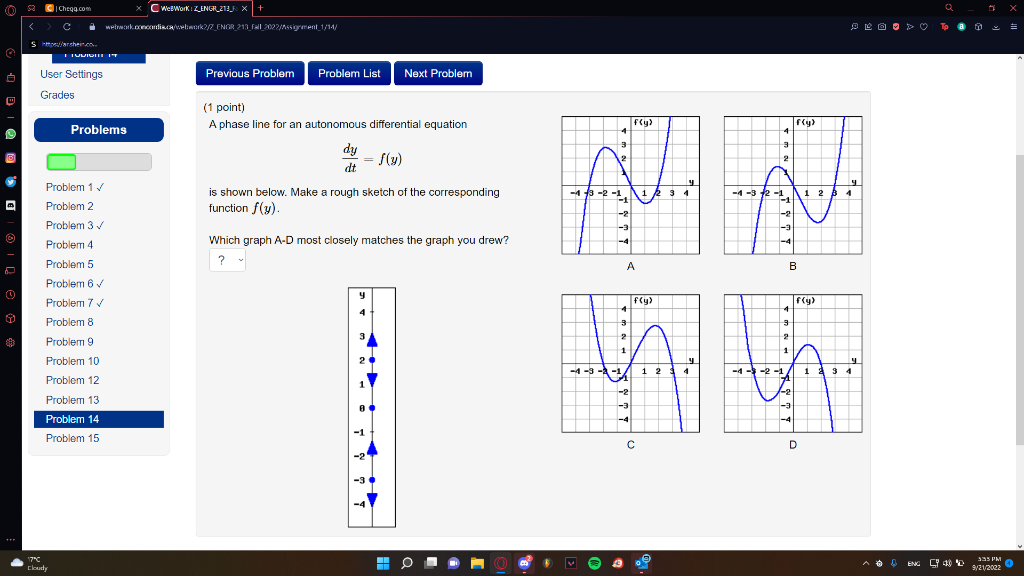Open Spotify from taskbar
This screenshot has width=1024, height=576.
click(594, 563)
